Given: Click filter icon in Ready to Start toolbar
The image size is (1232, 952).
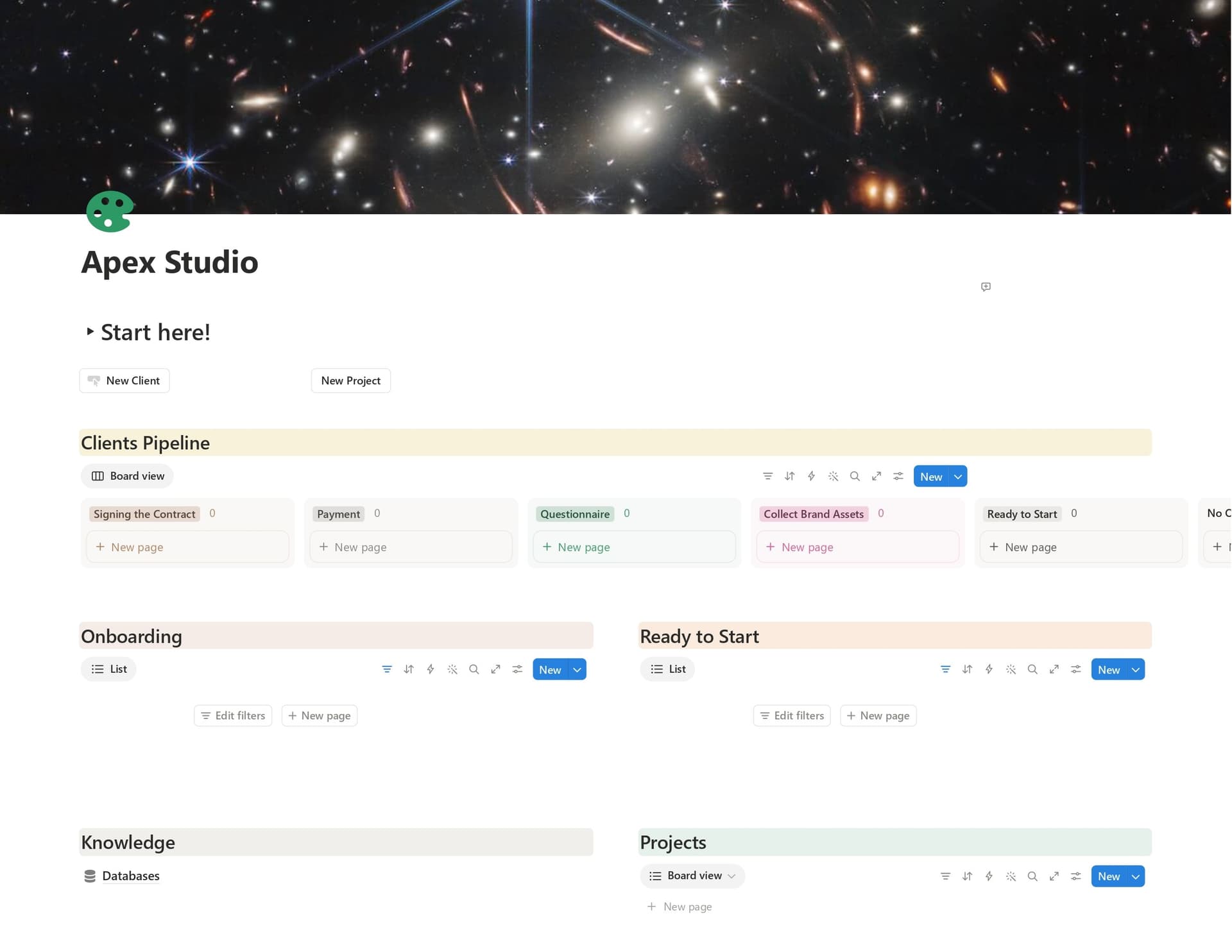Looking at the screenshot, I should point(945,669).
